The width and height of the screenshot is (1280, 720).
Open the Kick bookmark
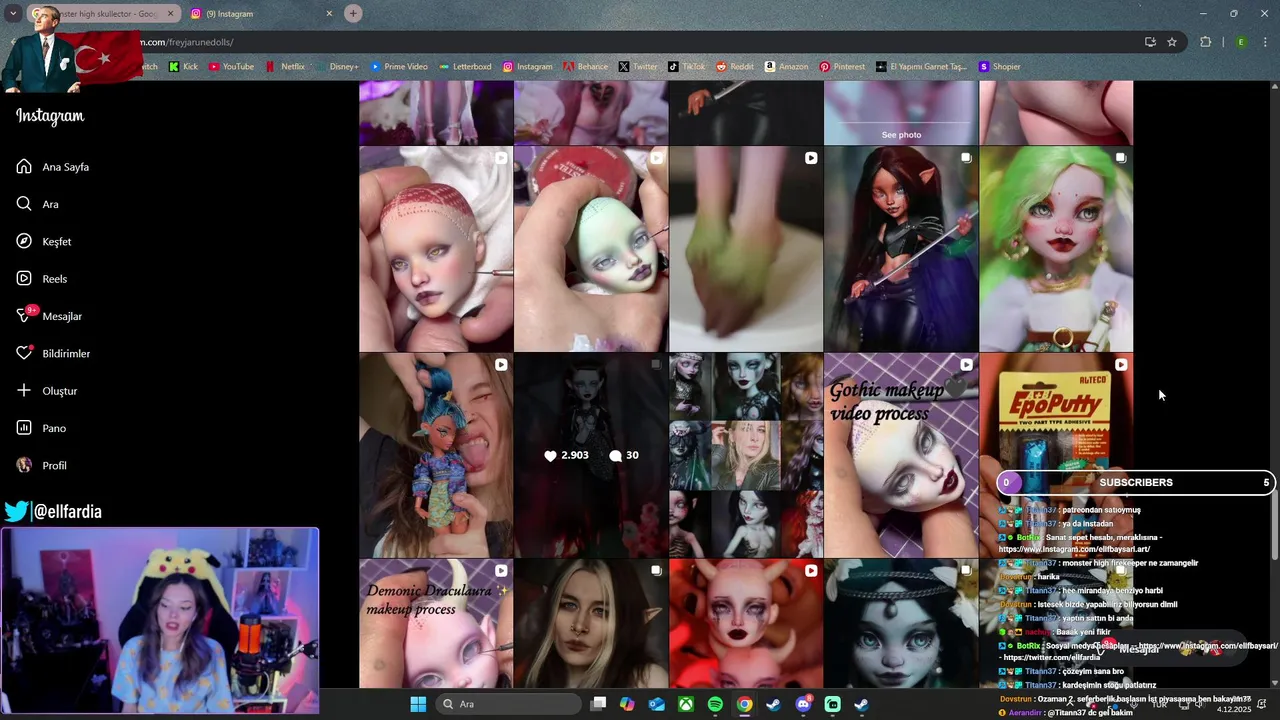pos(183,67)
